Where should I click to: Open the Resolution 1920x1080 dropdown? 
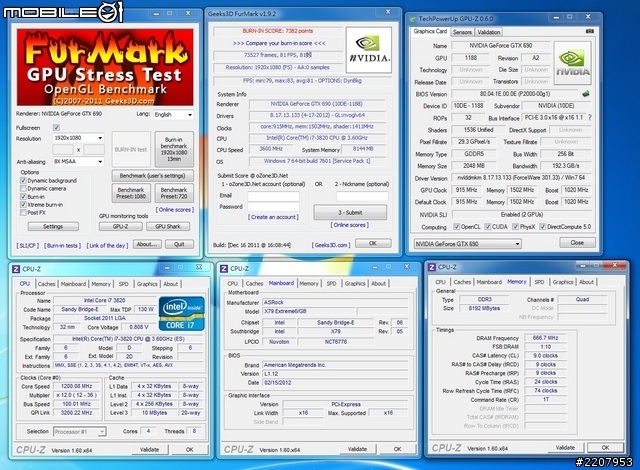click(78, 138)
